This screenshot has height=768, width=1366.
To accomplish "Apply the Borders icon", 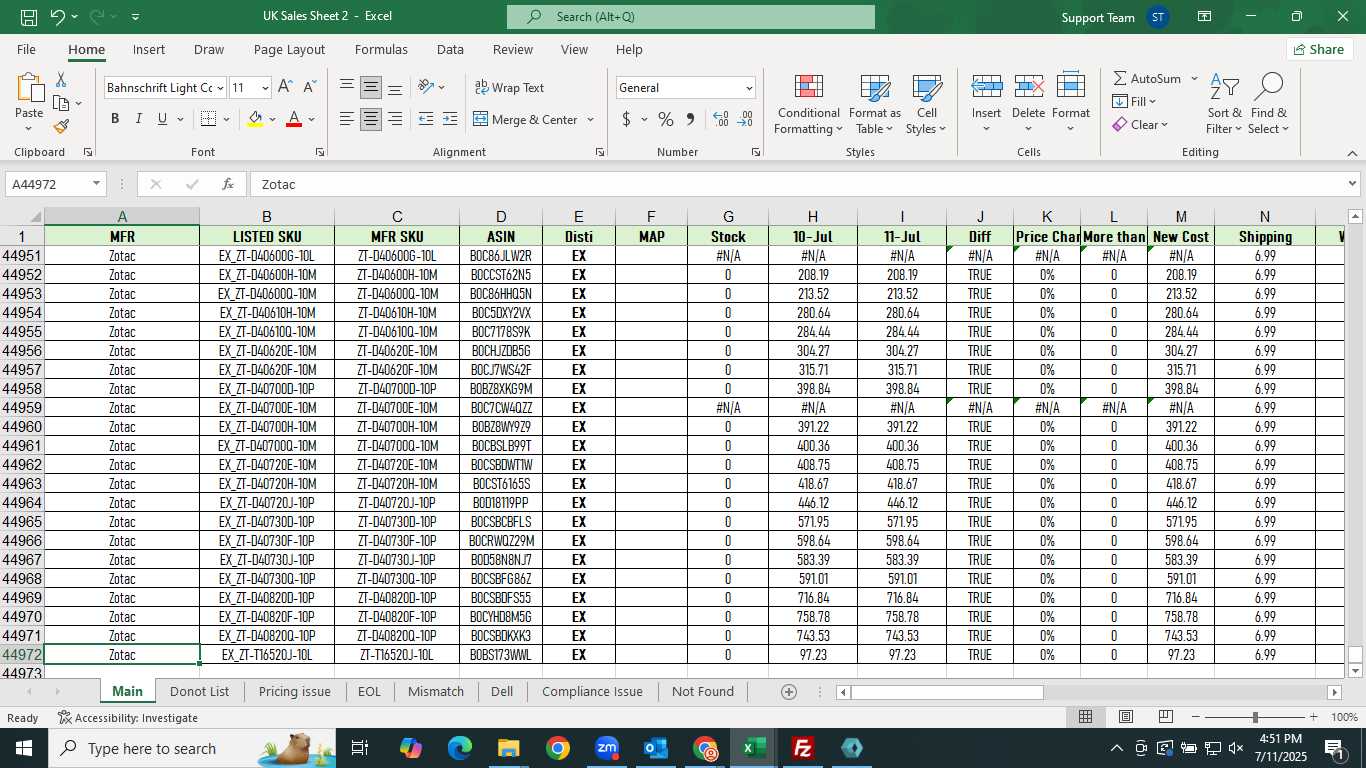I will click(x=208, y=119).
